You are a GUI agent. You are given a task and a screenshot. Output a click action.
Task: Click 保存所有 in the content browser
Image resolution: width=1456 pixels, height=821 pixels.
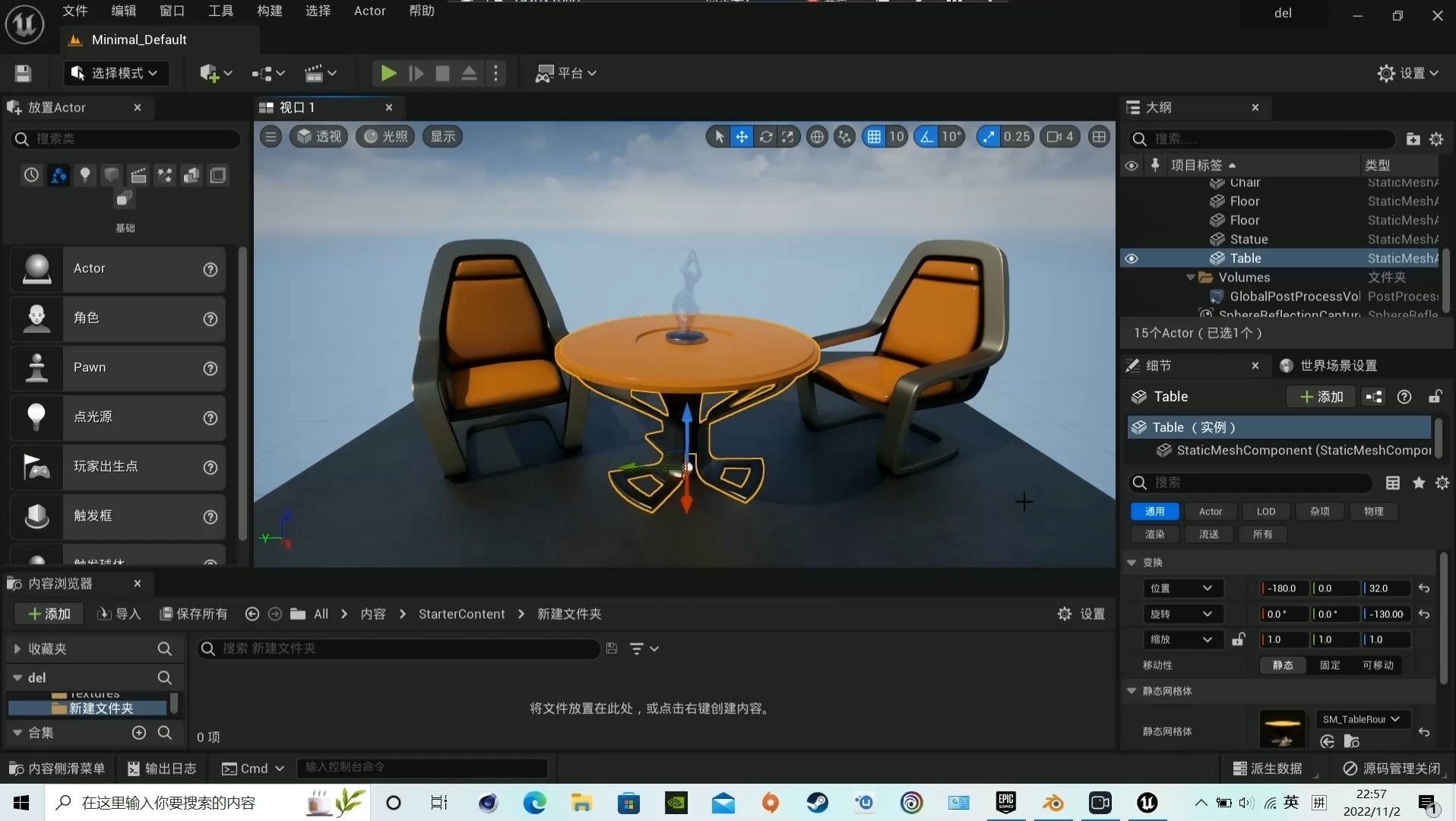pyautogui.click(x=194, y=614)
